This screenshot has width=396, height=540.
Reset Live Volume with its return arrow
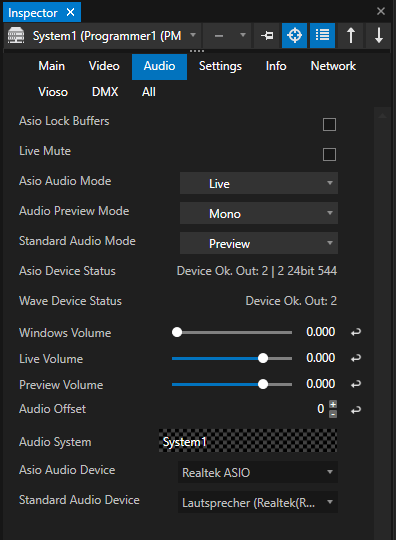pyautogui.click(x=356, y=358)
